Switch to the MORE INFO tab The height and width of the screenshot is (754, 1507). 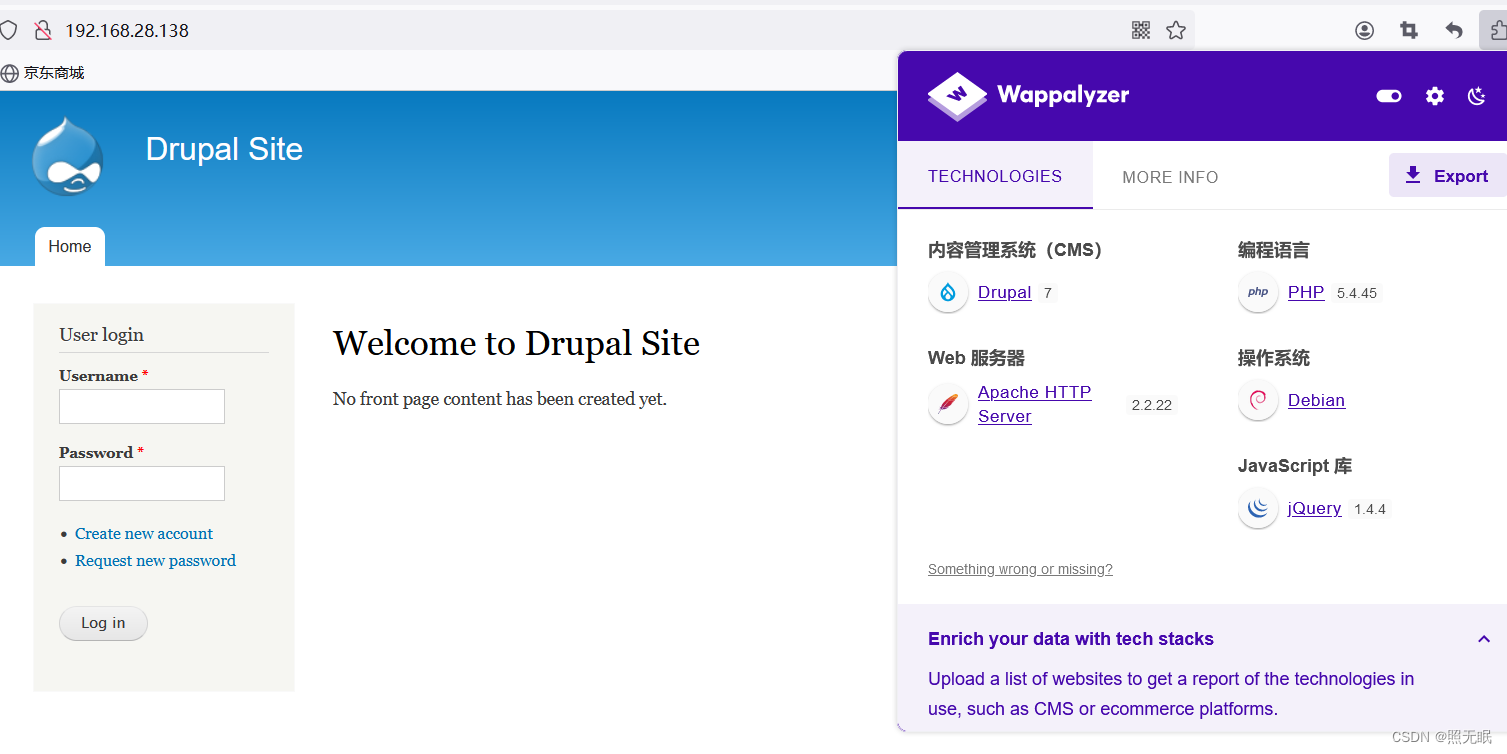pos(1170,177)
